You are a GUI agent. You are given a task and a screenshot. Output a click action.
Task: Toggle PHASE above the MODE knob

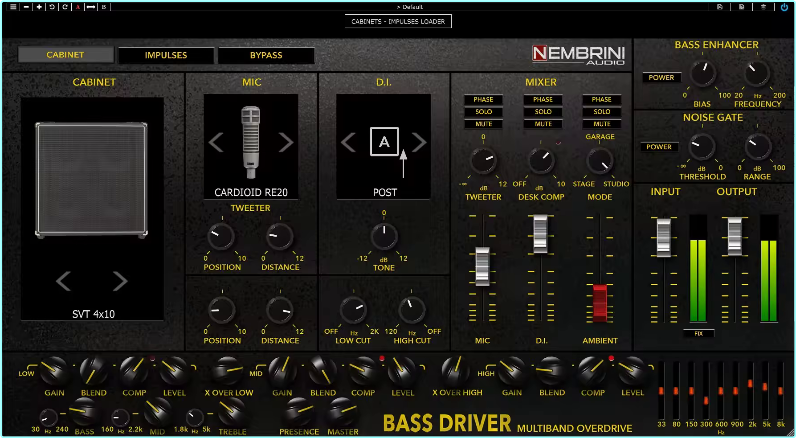(x=602, y=99)
